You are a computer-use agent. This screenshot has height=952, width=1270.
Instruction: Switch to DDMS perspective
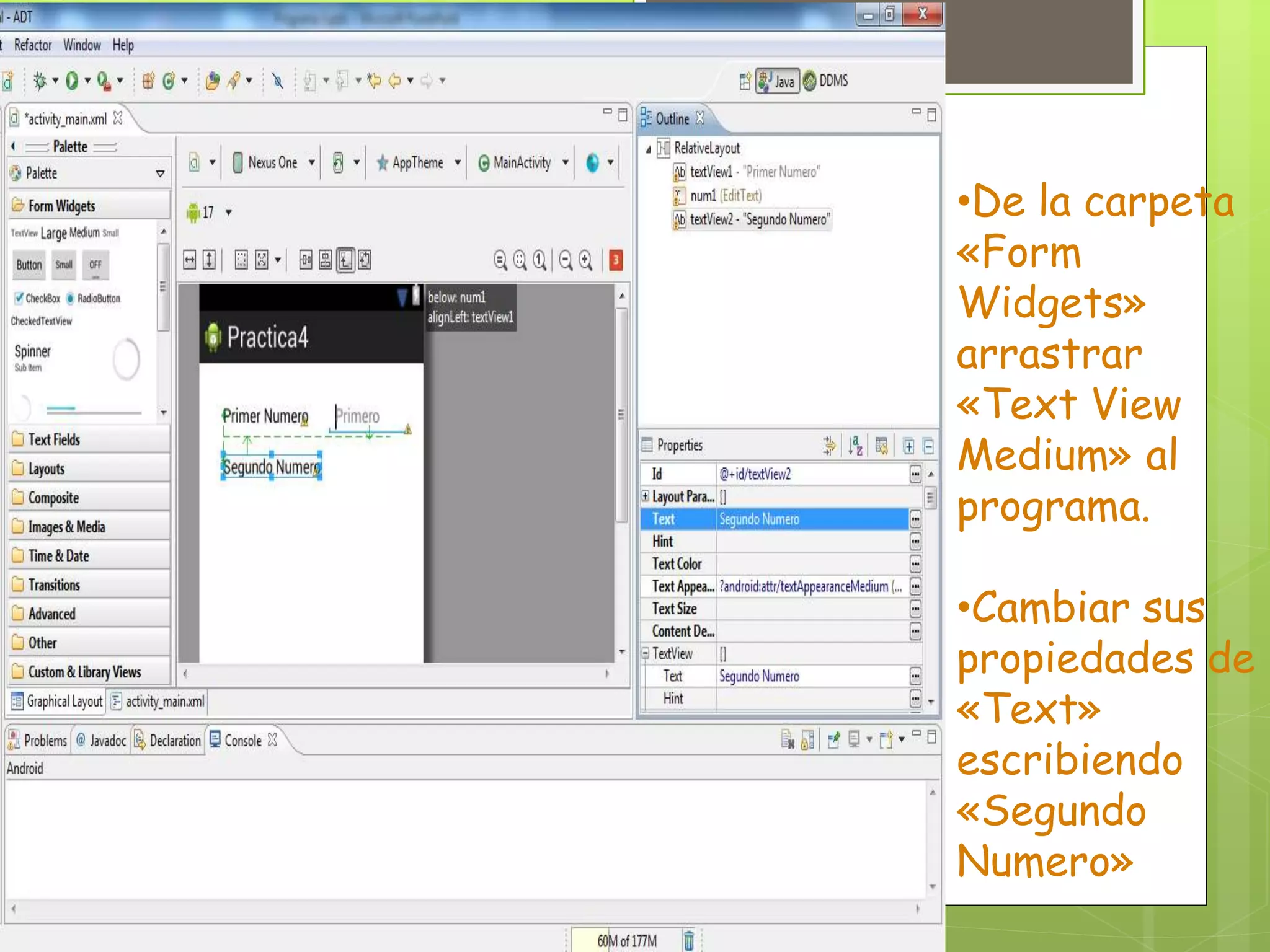(x=825, y=81)
